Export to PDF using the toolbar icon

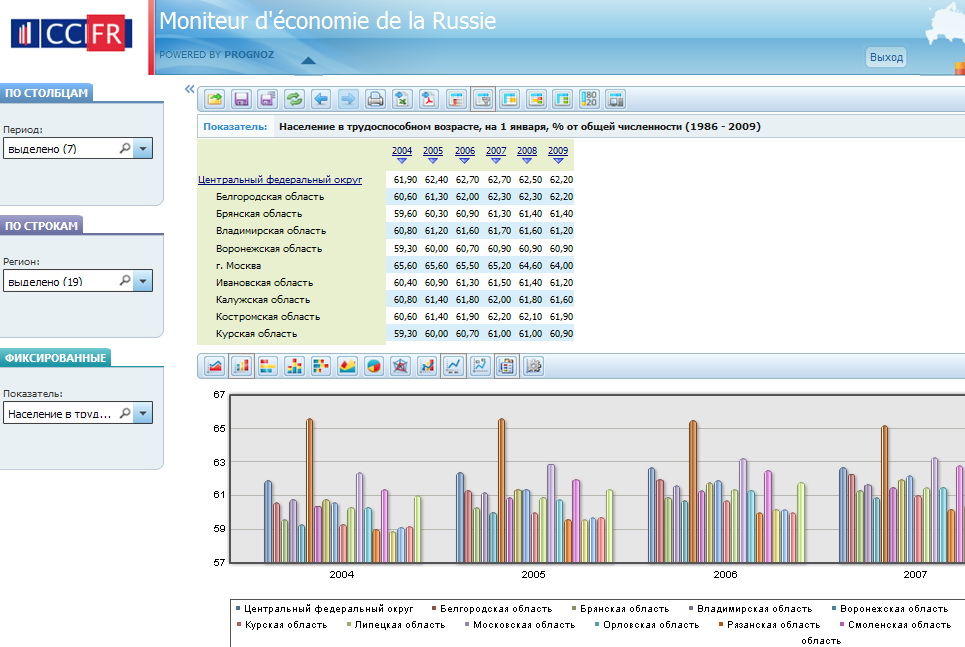tap(429, 99)
